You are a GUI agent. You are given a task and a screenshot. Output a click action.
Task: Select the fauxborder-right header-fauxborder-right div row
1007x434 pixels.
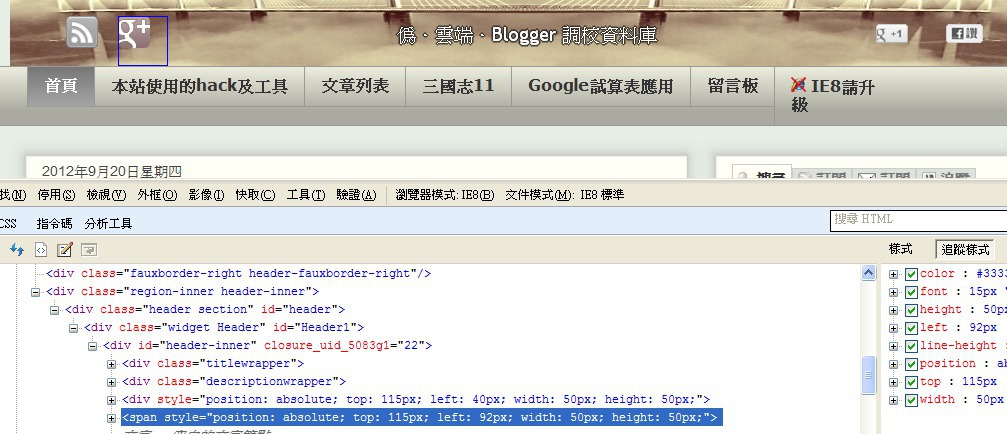click(x=238, y=273)
